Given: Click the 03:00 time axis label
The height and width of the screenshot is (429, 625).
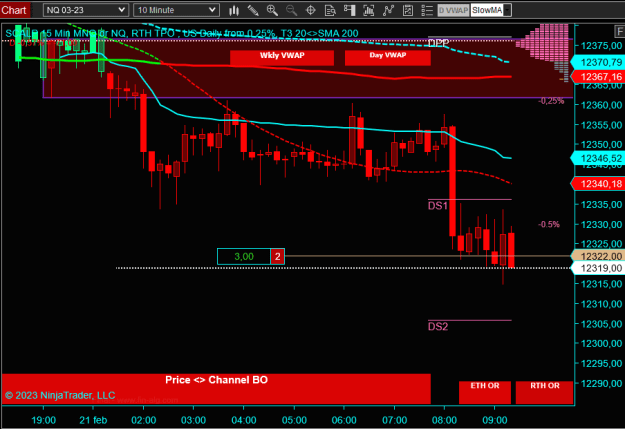Looking at the screenshot, I should [193, 420].
